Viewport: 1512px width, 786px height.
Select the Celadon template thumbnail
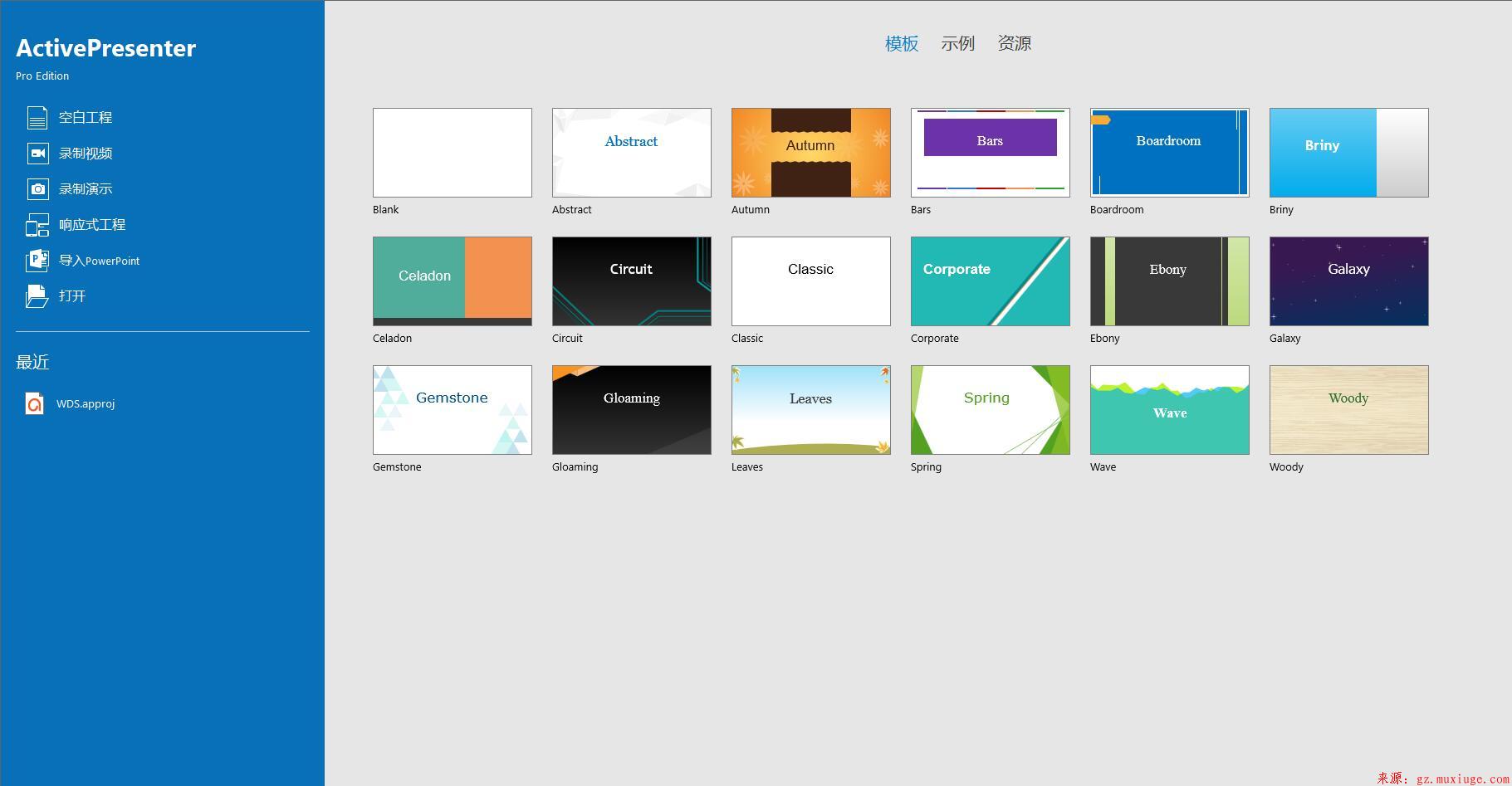(x=453, y=281)
